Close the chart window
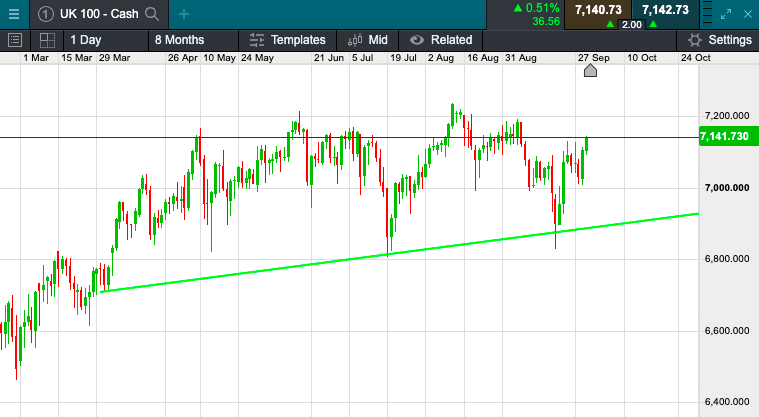 (748, 14)
